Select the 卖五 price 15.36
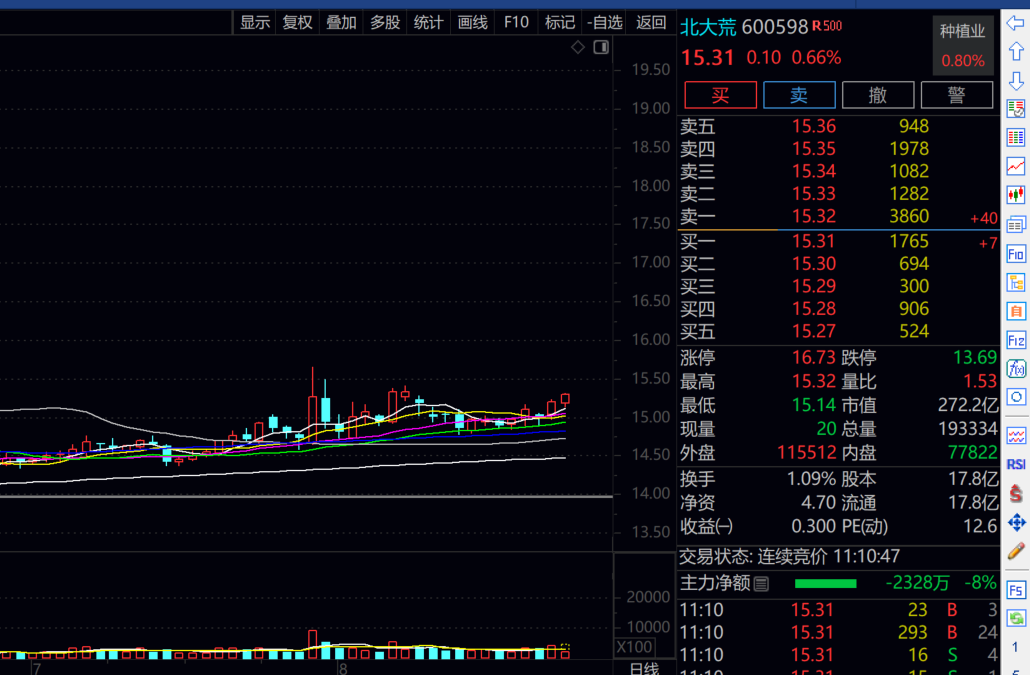Image resolution: width=1030 pixels, height=675 pixels. [813, 126]
